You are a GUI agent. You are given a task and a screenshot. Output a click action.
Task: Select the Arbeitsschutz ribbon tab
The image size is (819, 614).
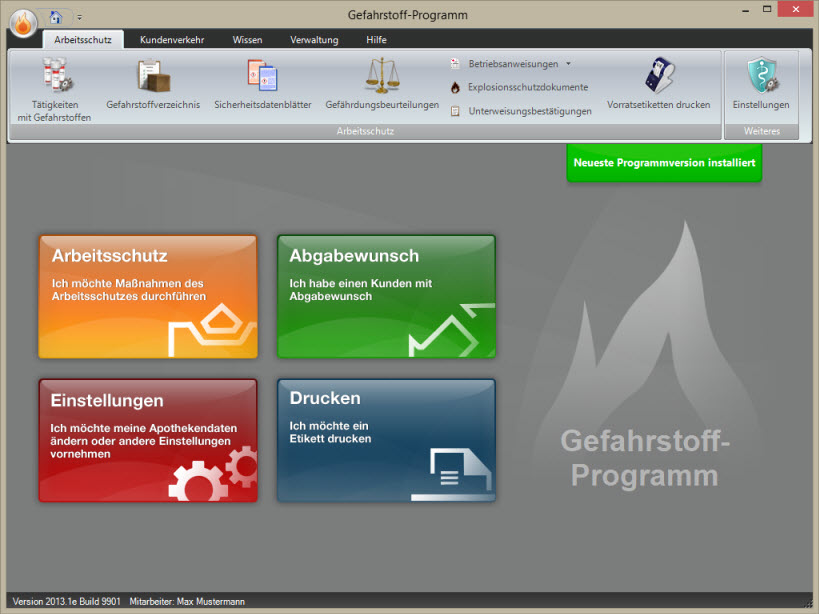(x=83, y=40)
